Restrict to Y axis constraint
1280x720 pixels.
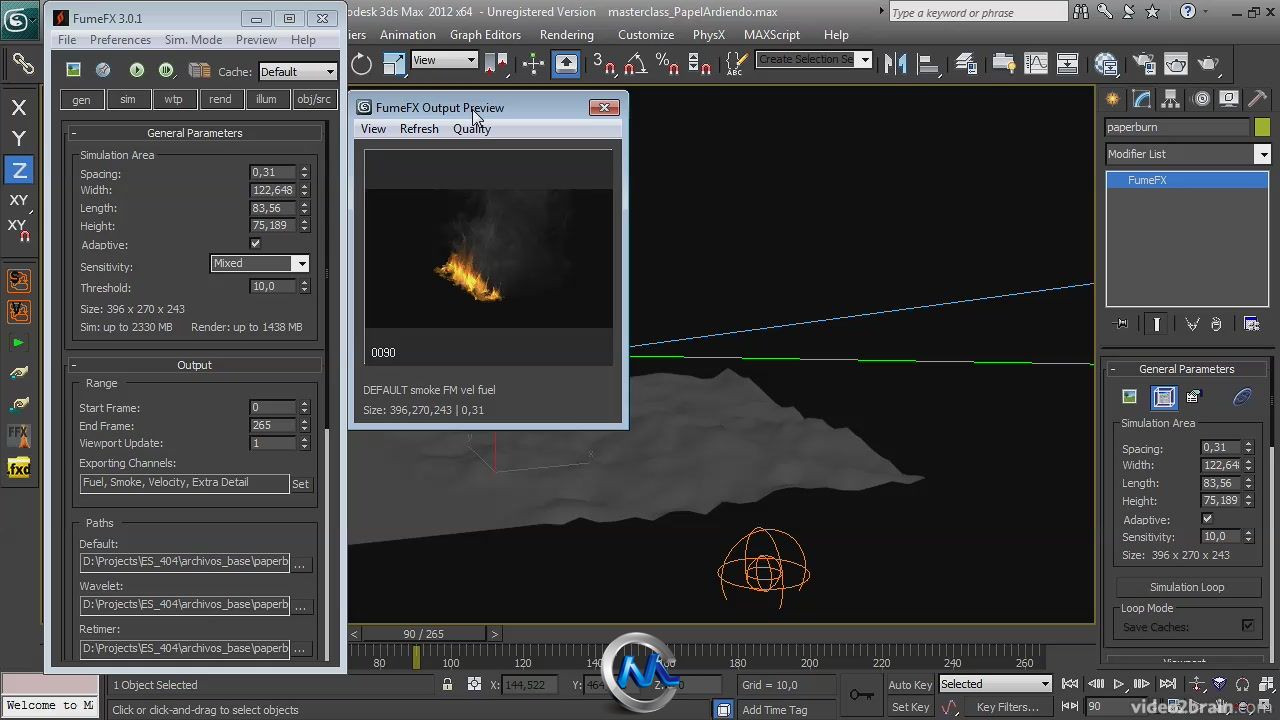18,138
